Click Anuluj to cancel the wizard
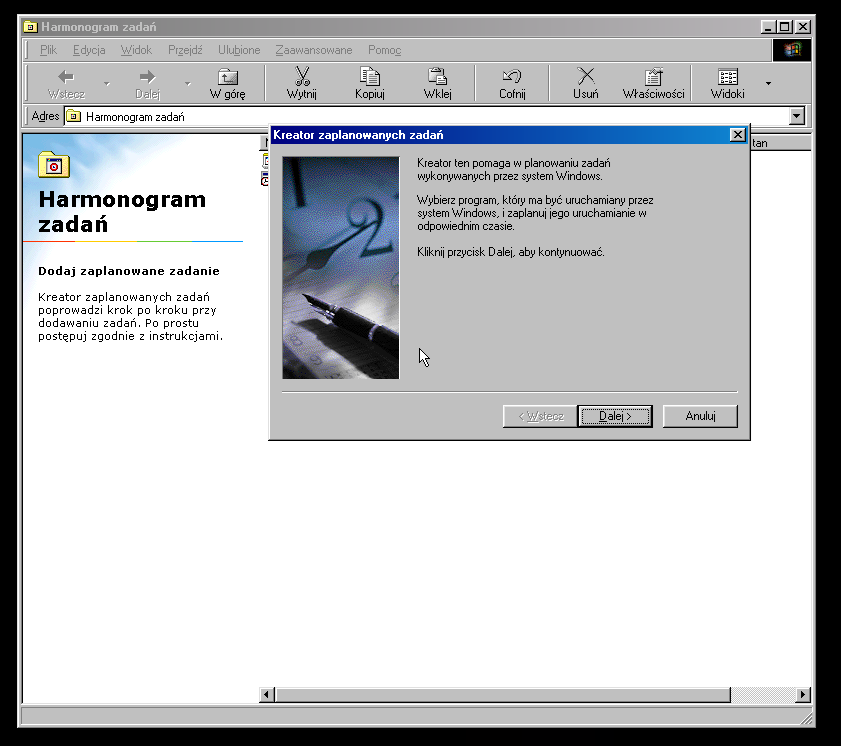841x746 pixels. [700, 416]
